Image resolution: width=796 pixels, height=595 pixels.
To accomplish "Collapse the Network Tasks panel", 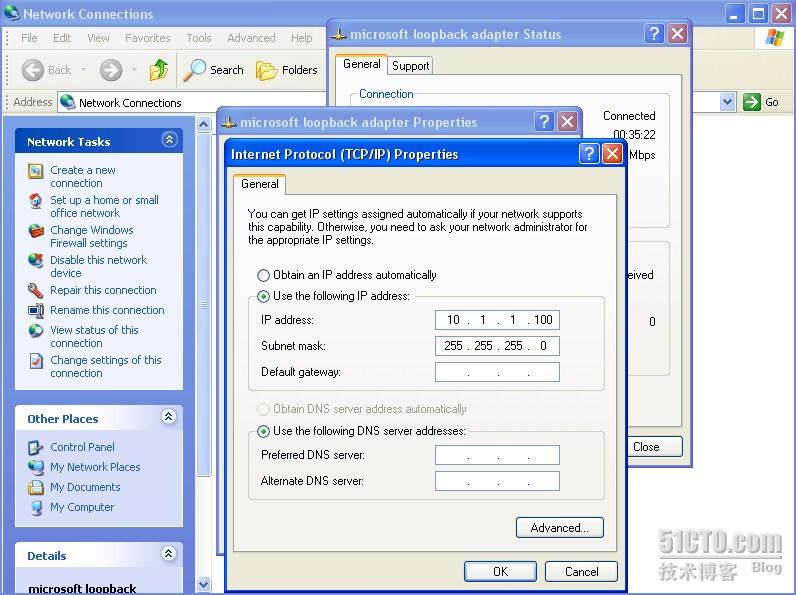I will 169,140.
